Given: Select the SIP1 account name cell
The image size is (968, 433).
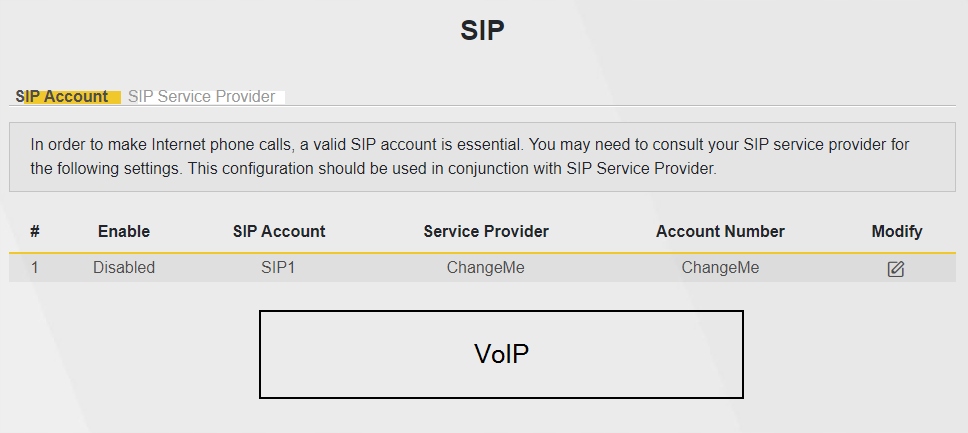Looking at the screenshot, I should 278,268.
